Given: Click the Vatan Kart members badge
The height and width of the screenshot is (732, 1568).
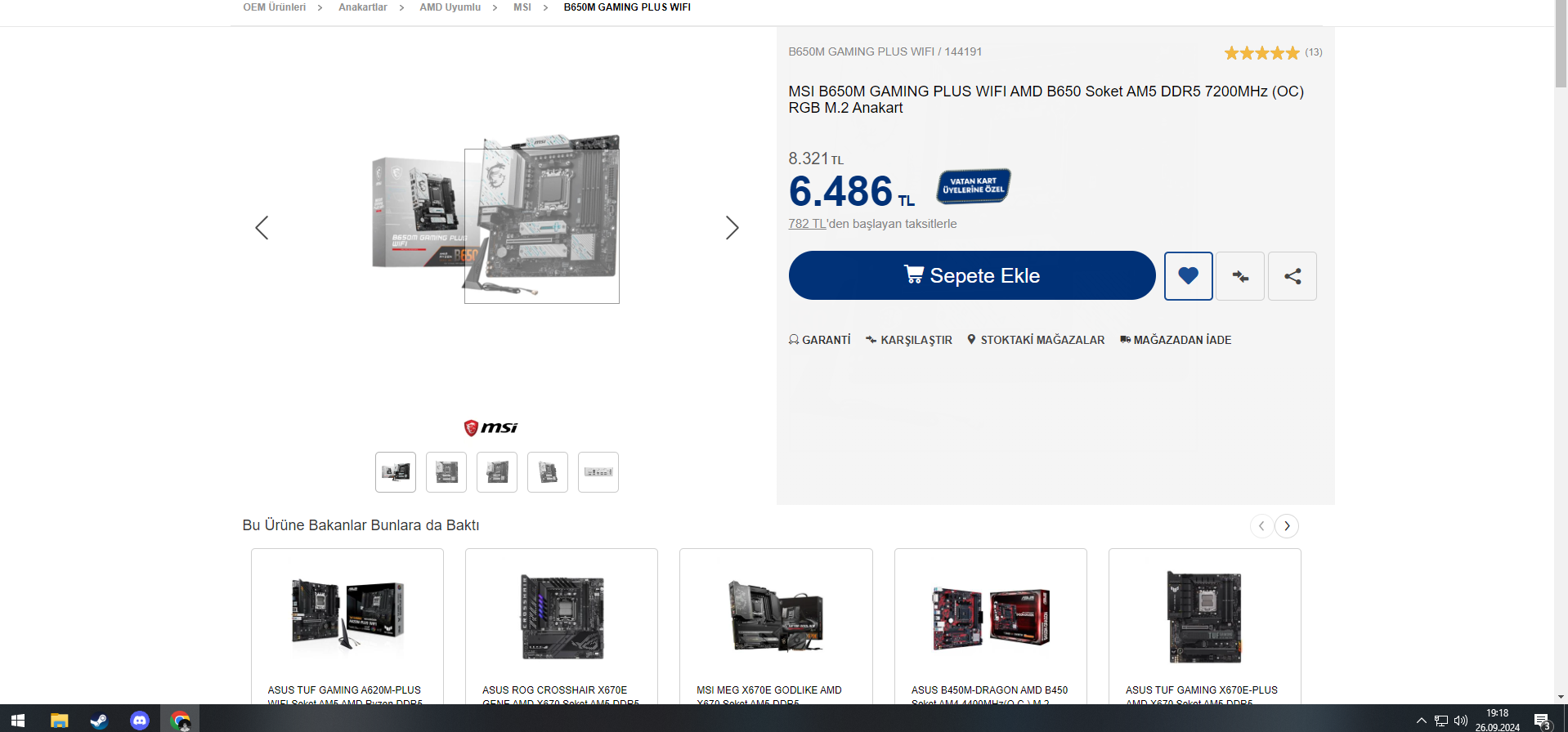Looking at the screenshot, I should click(x=973, y=185).
